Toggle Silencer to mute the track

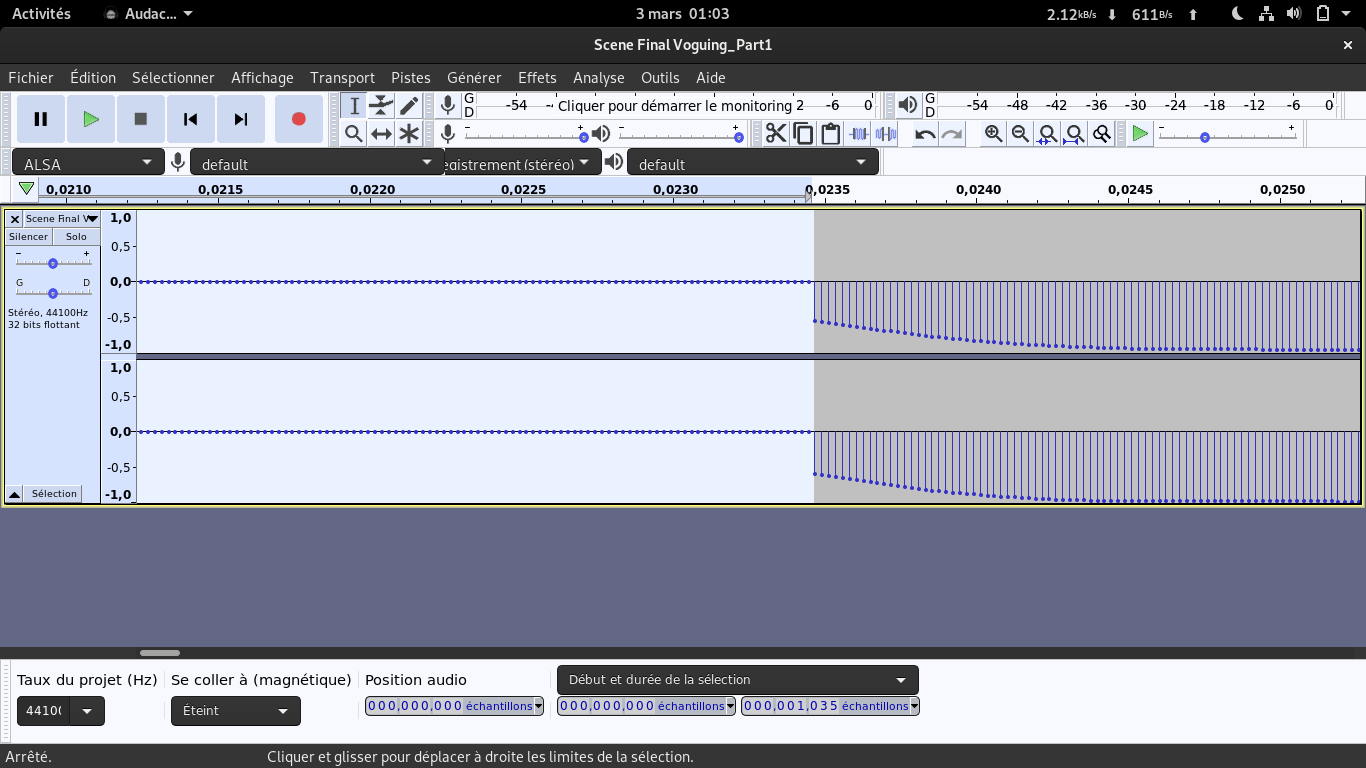28,237
